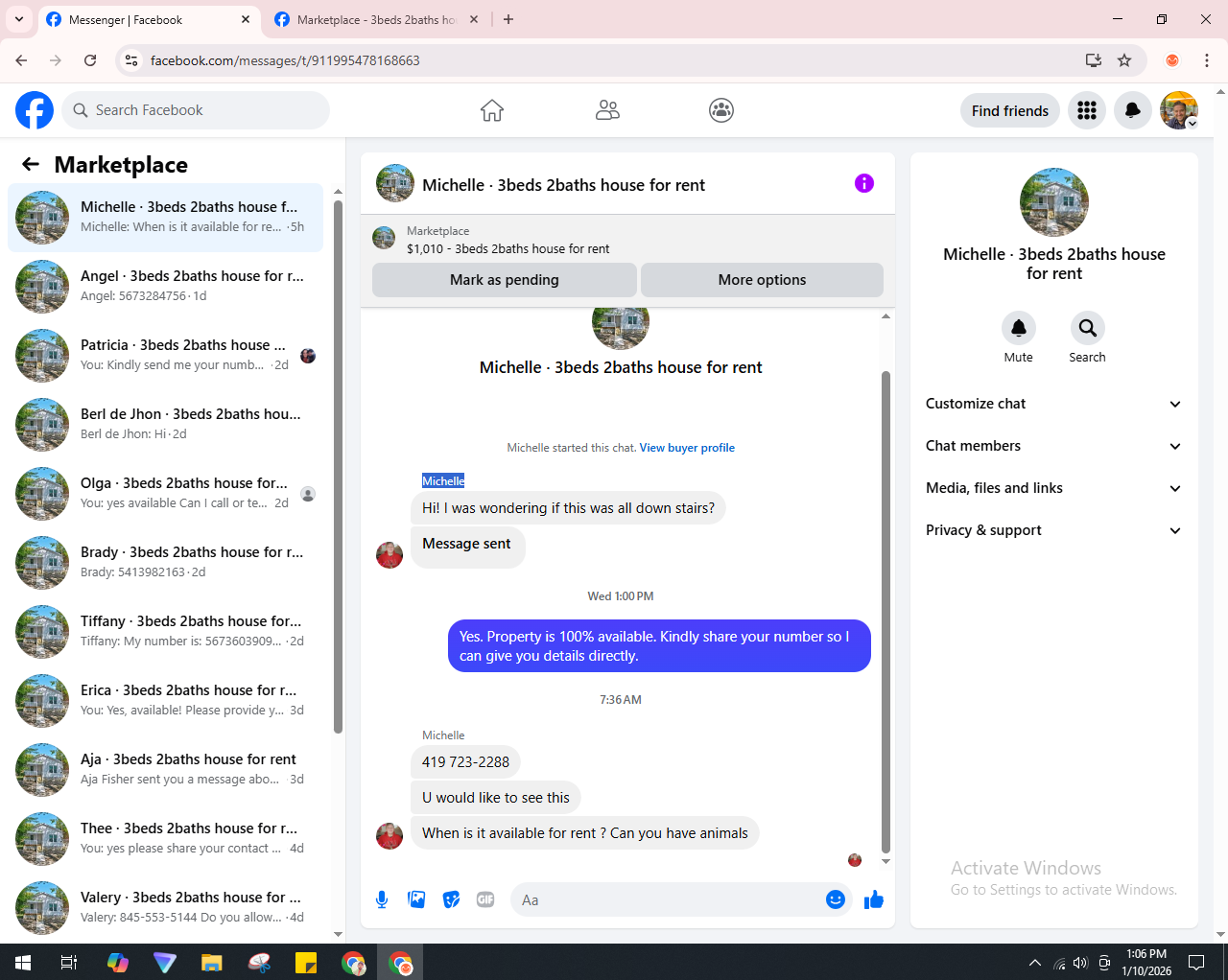Go to the Home feed icon

click(x=492, y=110)
